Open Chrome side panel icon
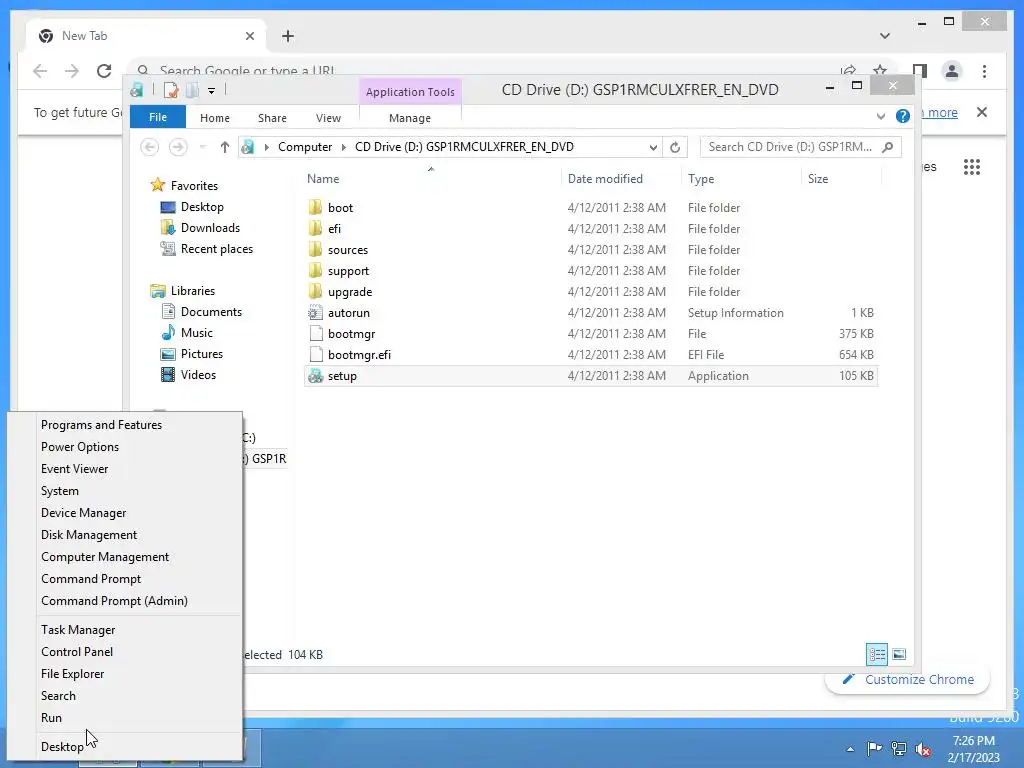Image resolution: width=1024 pixels, height=768 pixels. (920, 71)
